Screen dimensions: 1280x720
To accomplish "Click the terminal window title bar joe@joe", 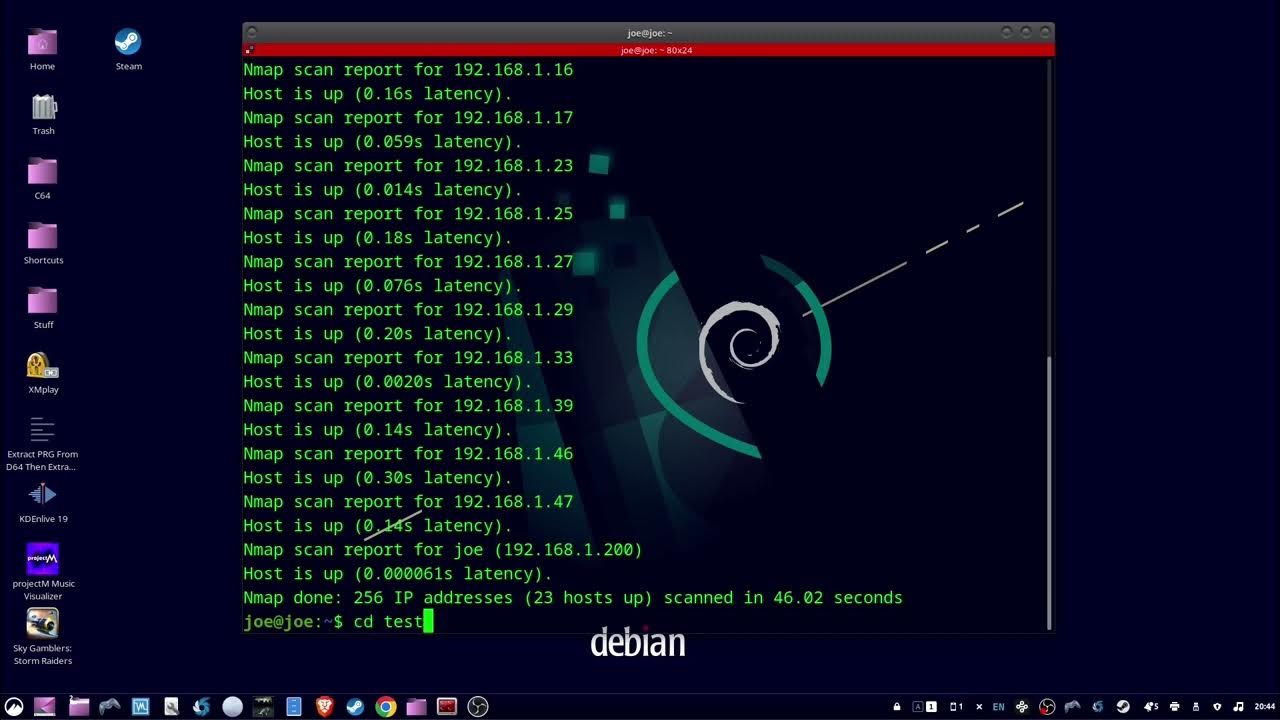I will (649, 33).
